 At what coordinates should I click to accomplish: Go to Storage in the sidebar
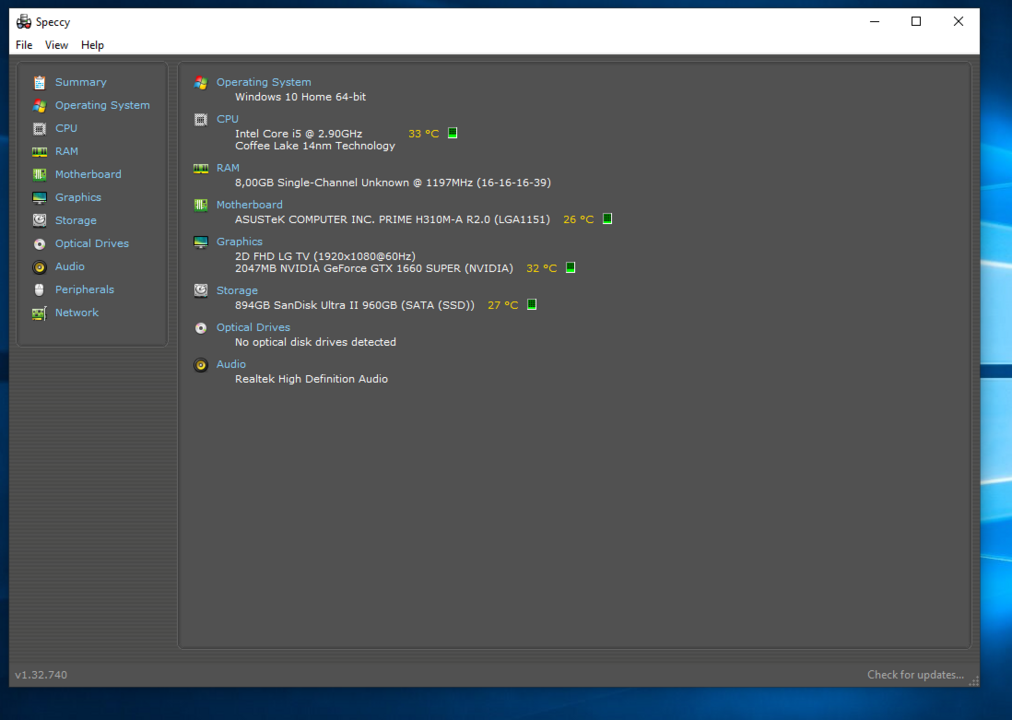pyautogui.click(x=76, y=221)
